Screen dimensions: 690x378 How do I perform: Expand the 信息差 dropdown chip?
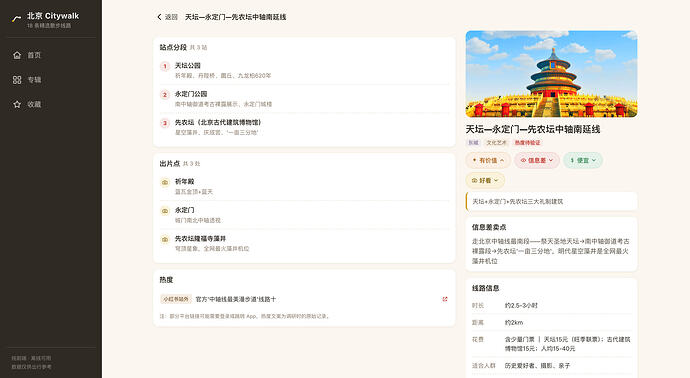click(x=536, y=160)
